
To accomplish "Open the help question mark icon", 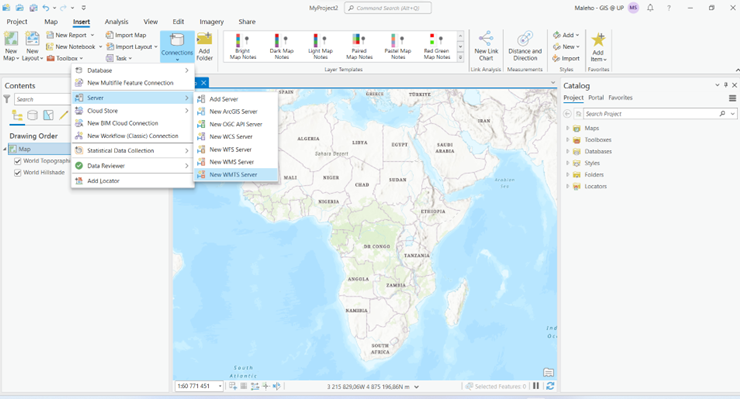I will [669, 8].
